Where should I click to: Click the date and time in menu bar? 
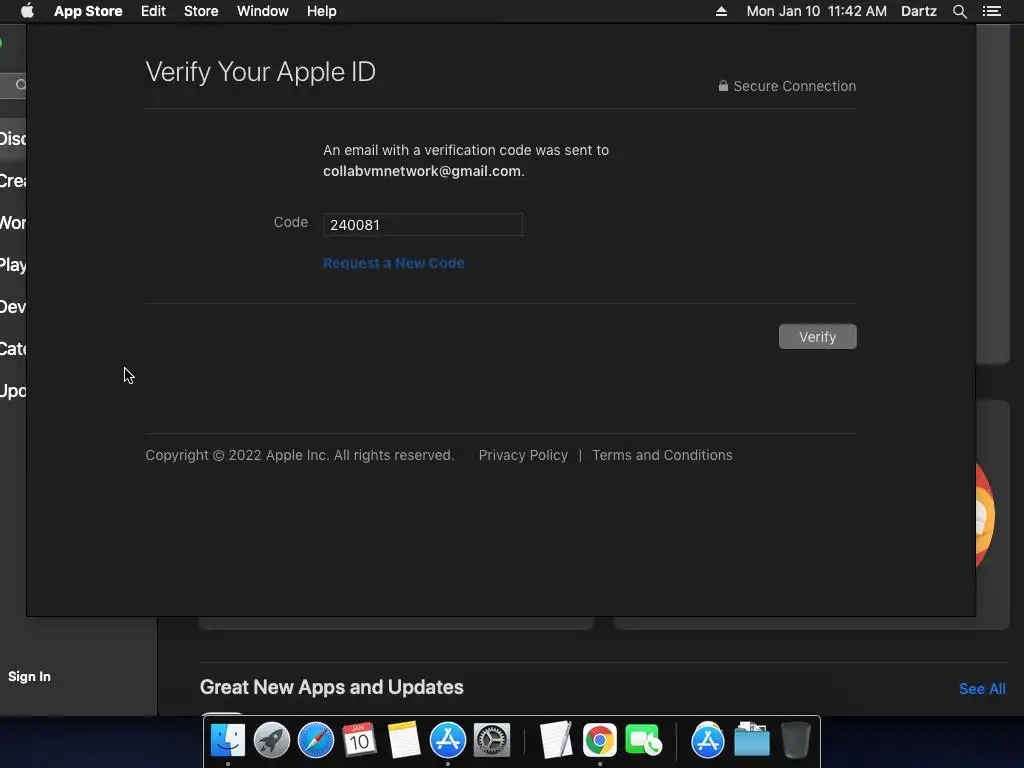816,11
